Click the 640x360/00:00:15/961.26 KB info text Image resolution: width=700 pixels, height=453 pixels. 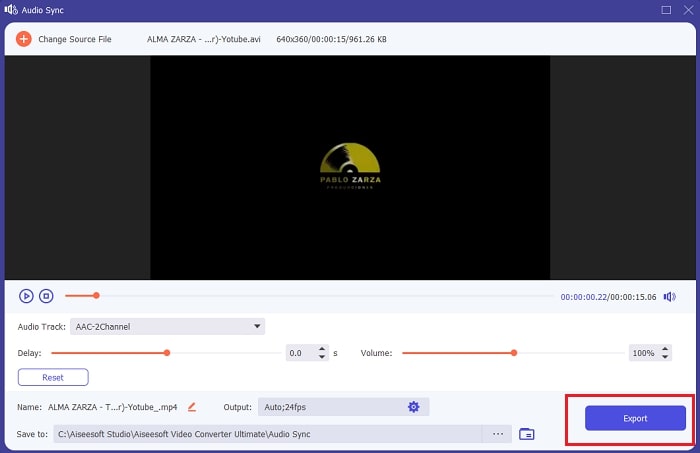[x=331, y=39]
